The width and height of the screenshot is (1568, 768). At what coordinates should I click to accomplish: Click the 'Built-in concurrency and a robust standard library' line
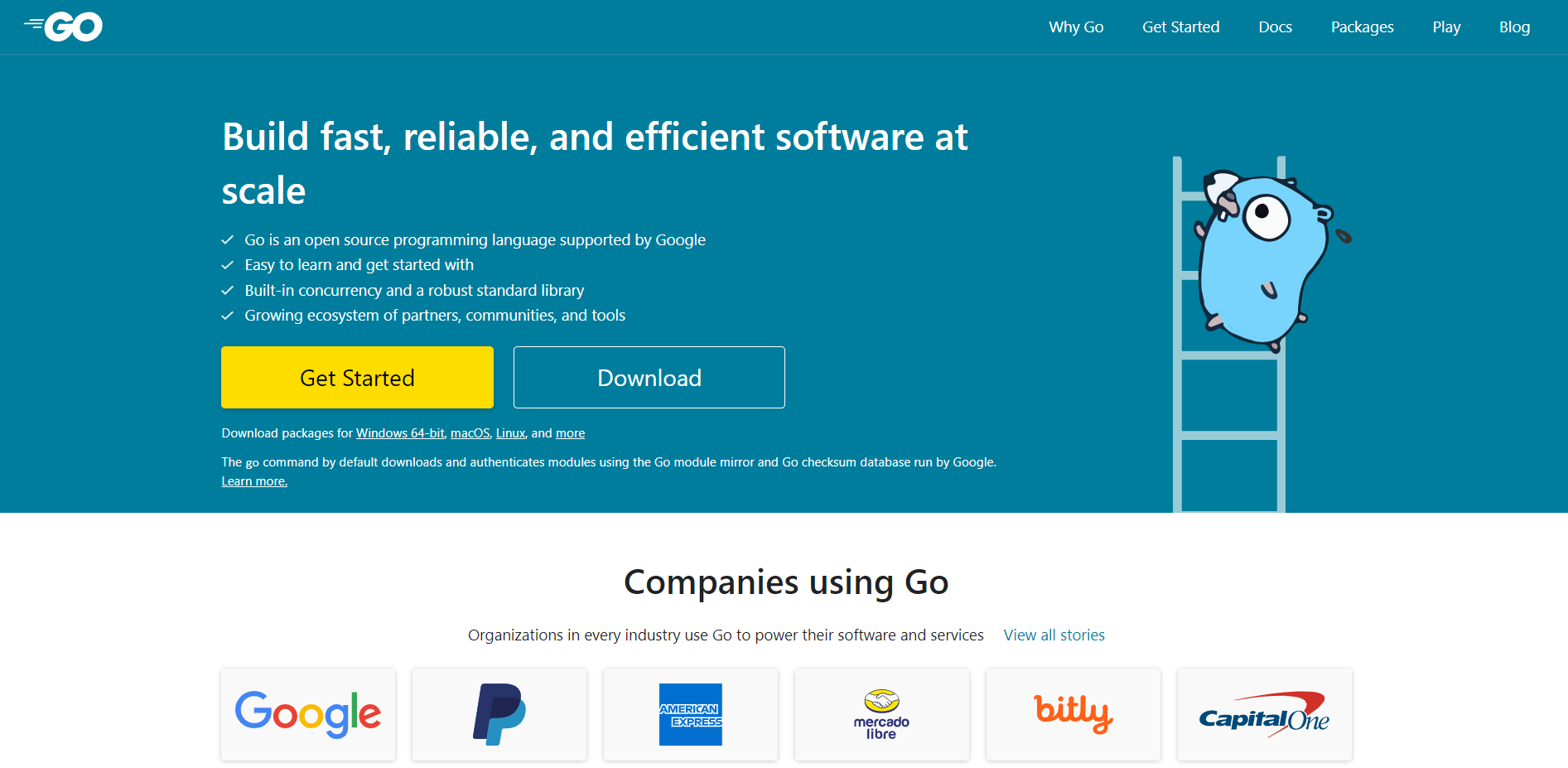click(x=414, y=290)
